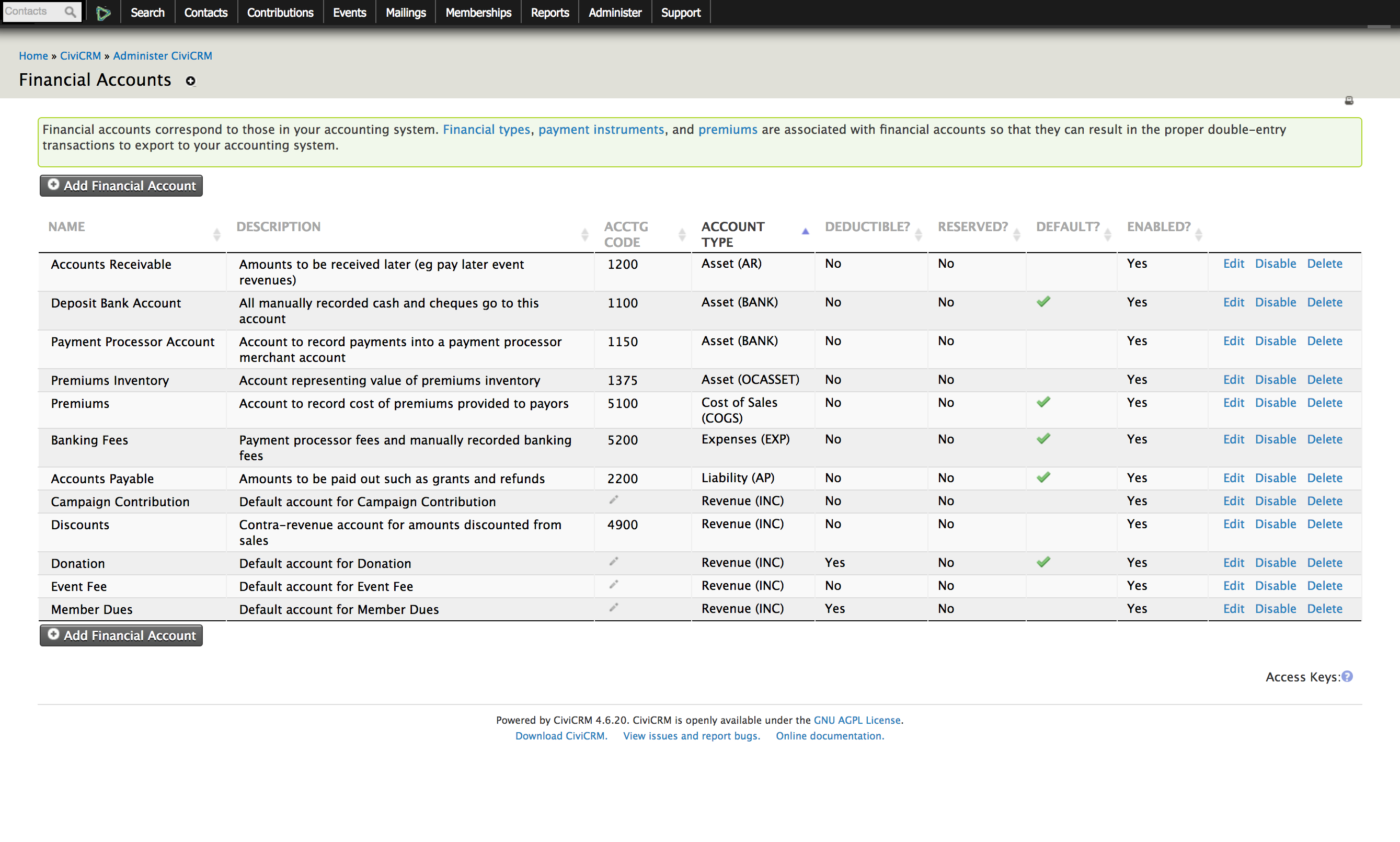Edit the Donation account
The height and width of the screenshot is (842, 1400).
pyautogui.click(x=1233, y=562)
